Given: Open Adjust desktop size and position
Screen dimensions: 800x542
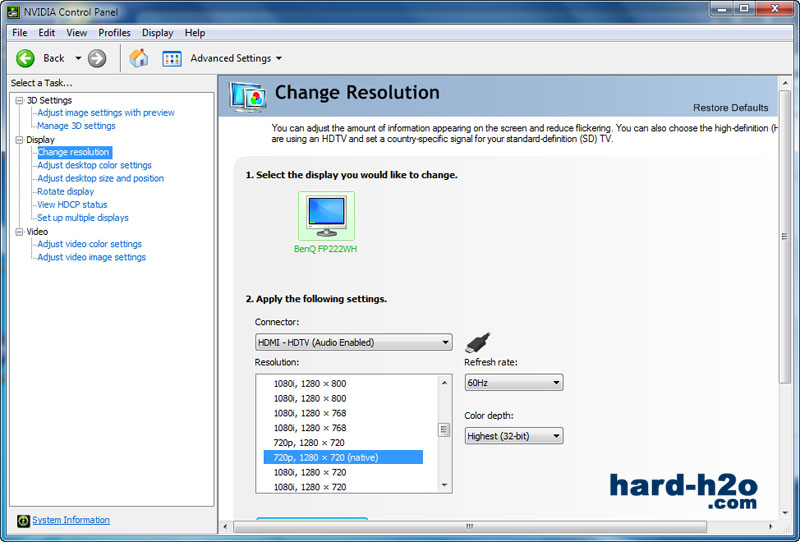Looking at the screenshot, I should tap(101, 179).
